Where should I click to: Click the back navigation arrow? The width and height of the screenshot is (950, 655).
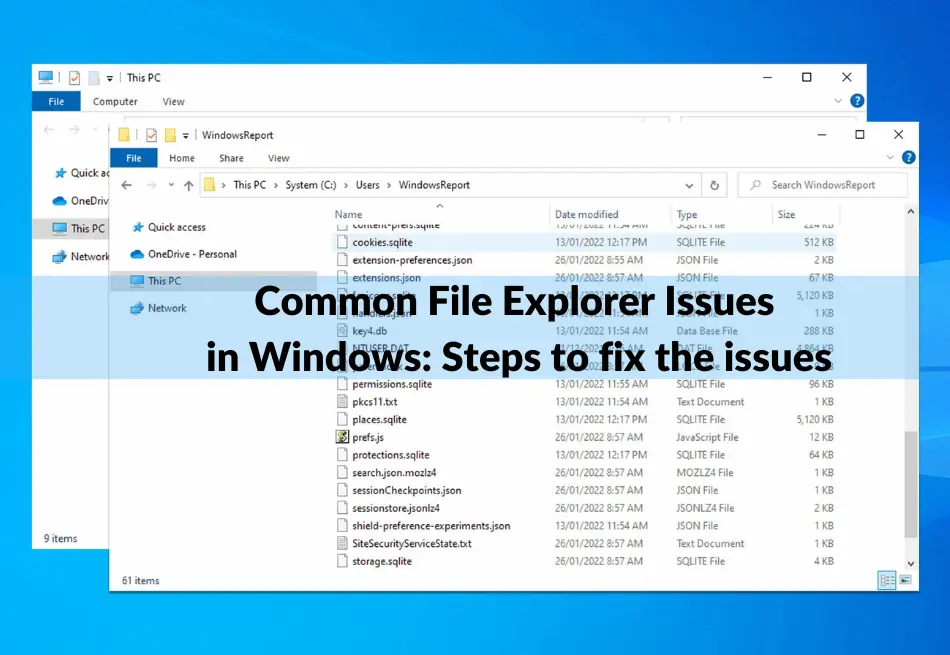click(x=127, y=184)
